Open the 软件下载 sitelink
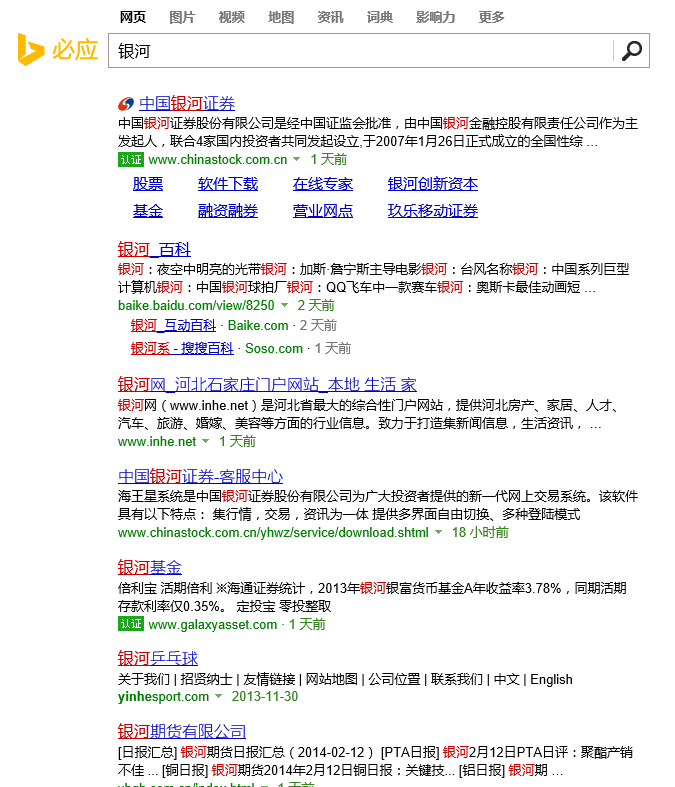Screen dimensions: 675x787 coord(228,184)
